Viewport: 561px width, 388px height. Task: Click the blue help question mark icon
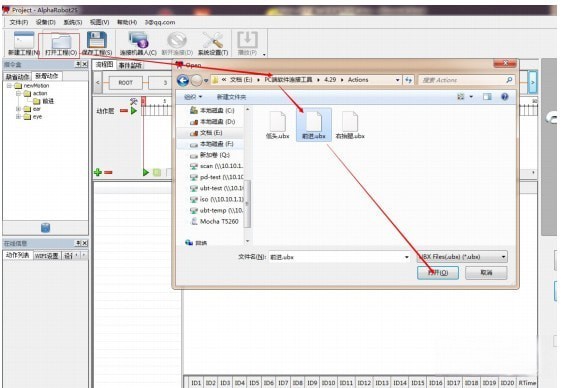point(504,97)
